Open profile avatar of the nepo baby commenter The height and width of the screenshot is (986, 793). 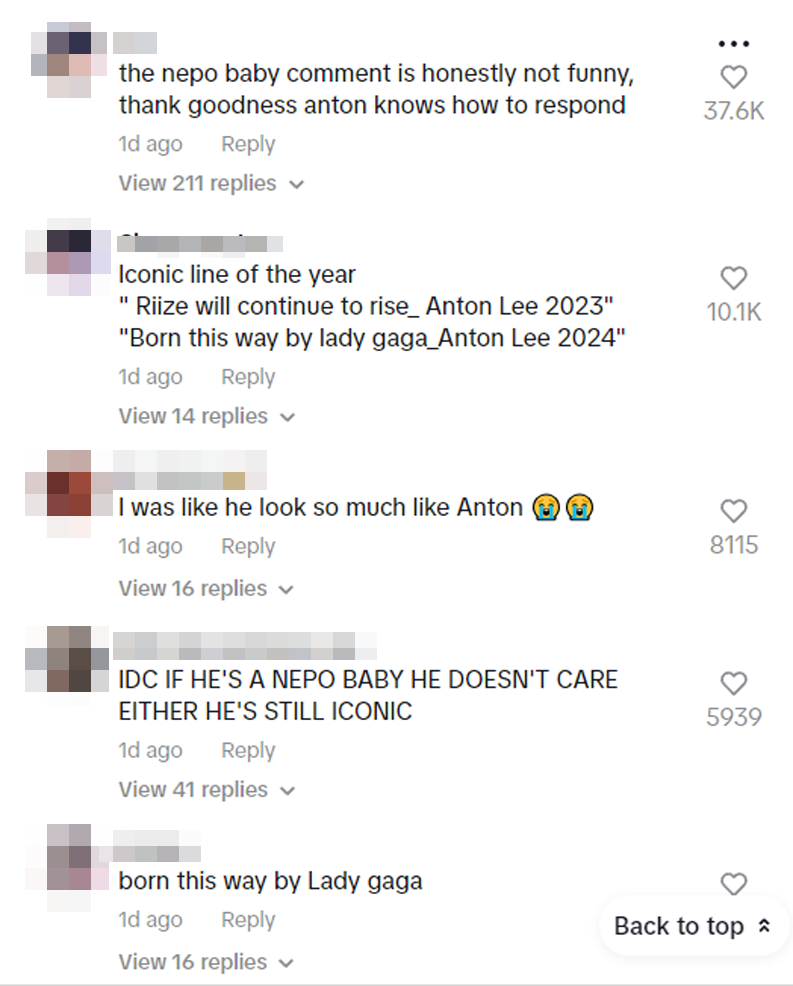coord(69,60)
